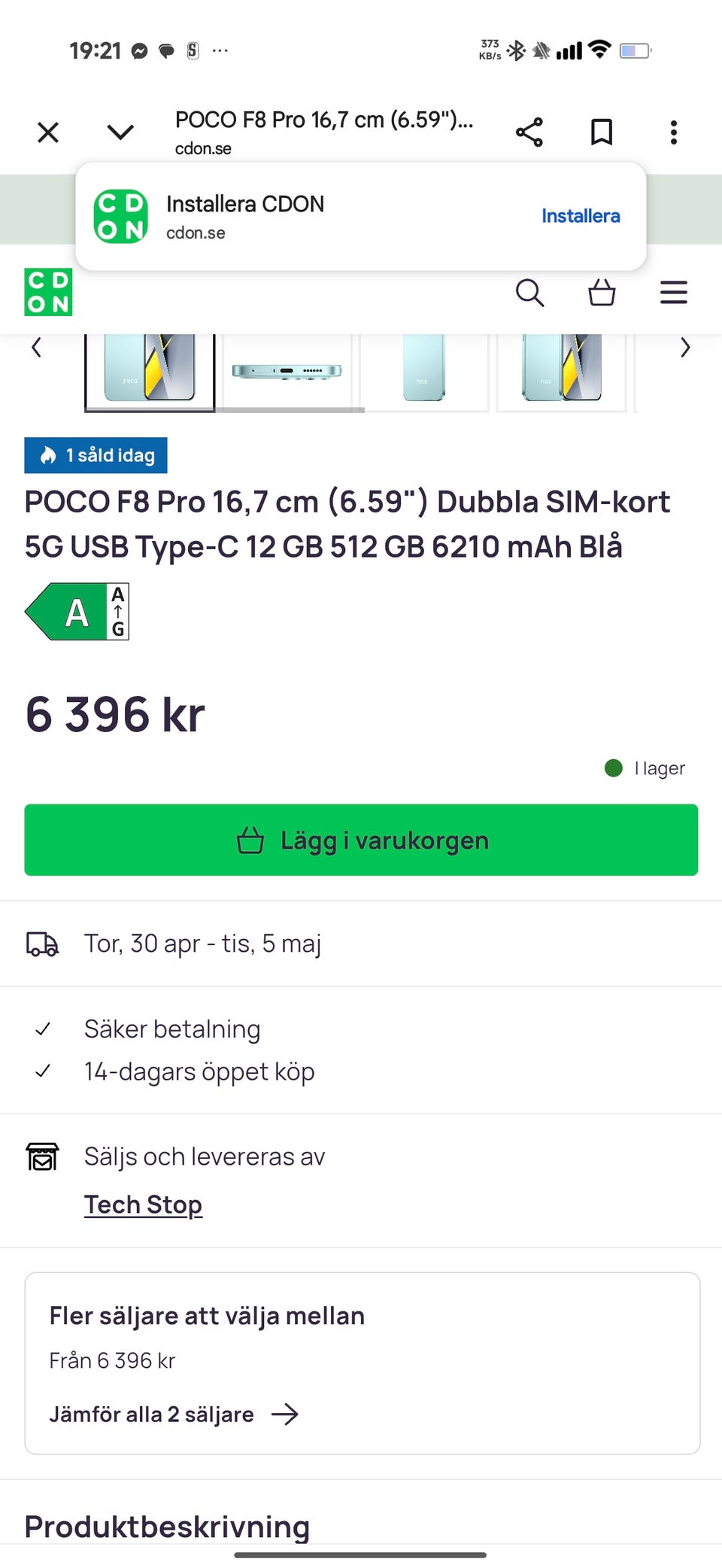722x1568 pixels.
Task: Show next product image
Action: pos(685,348)
